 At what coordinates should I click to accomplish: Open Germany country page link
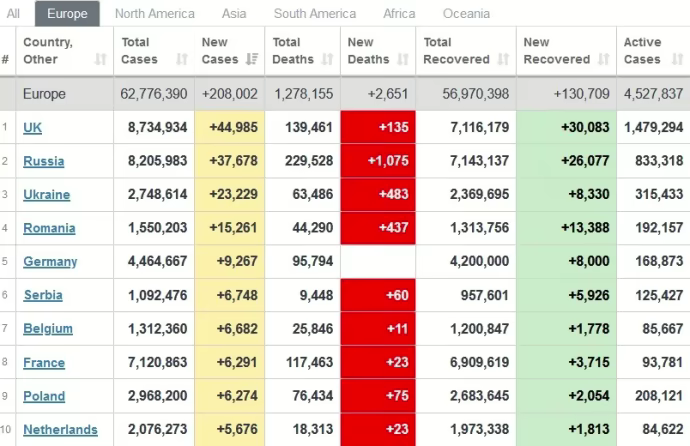(x=50, y=262)
